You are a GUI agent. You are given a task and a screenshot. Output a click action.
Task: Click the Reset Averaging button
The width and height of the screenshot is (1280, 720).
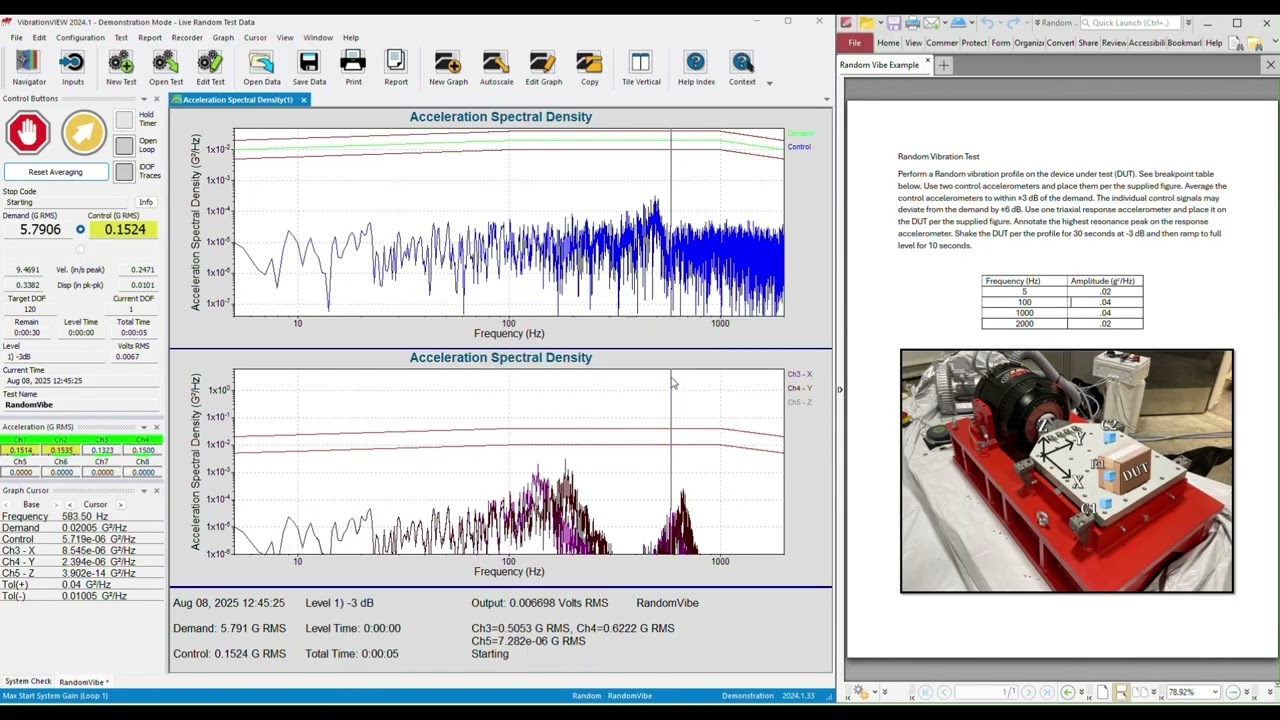(55, 172)
